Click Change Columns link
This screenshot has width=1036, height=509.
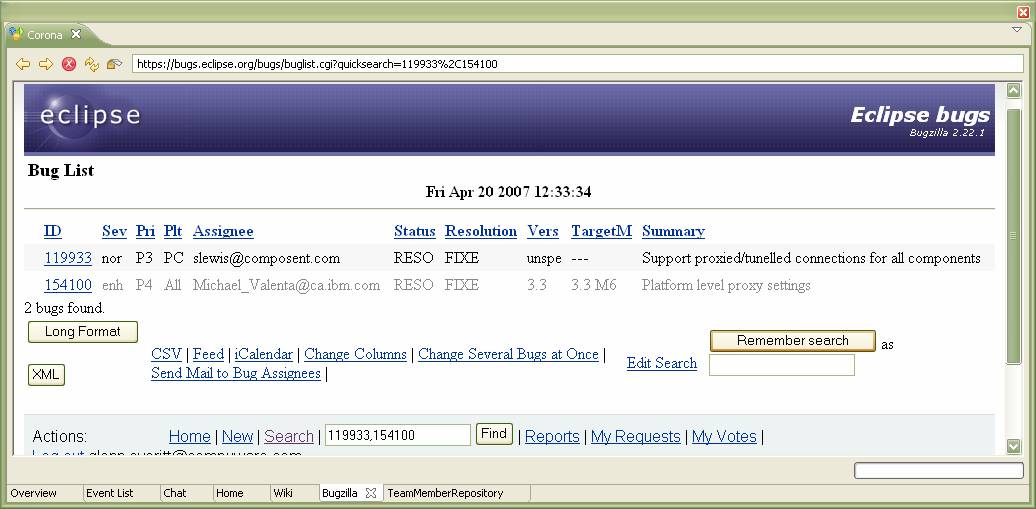pyautogui.click(x=355, y=354)
